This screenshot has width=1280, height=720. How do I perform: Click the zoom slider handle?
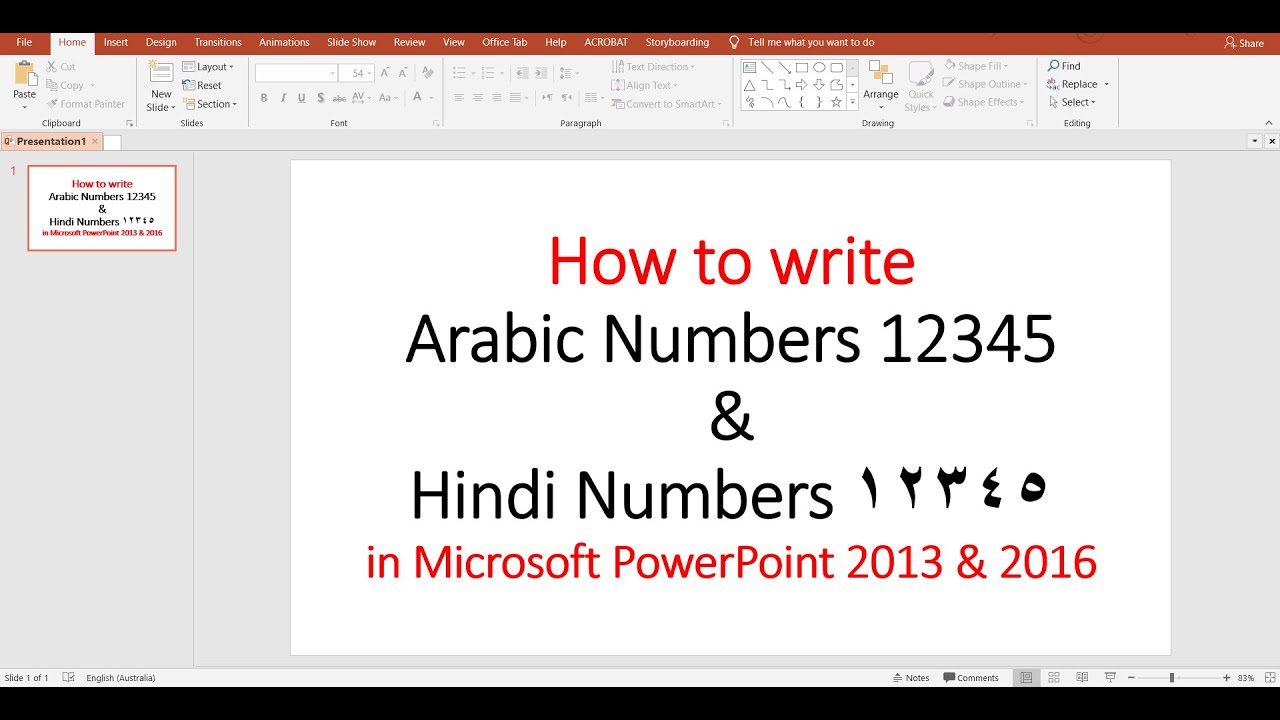pos(1172,678)
